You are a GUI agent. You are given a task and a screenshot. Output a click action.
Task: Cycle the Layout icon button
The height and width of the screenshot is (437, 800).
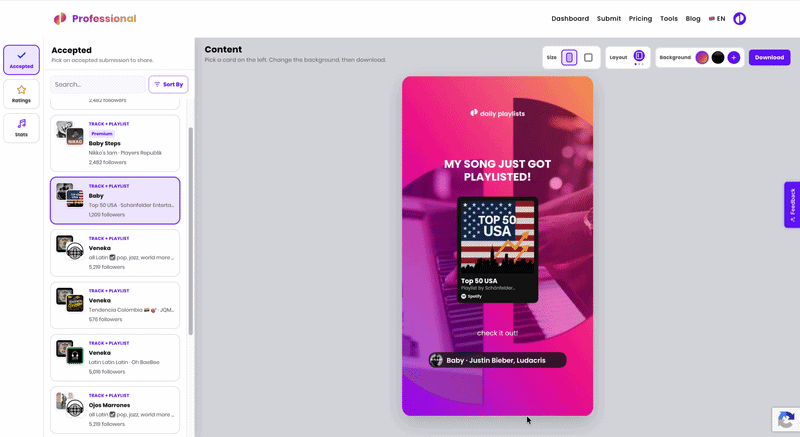(639, 56)
